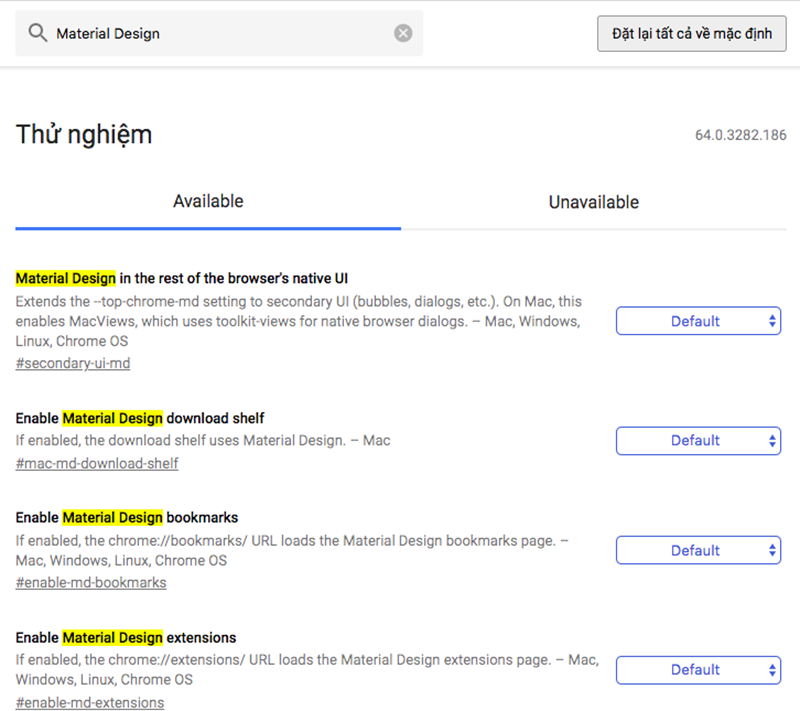Click the stepper arrows on the bookmarks dropdown

point(772,550)
